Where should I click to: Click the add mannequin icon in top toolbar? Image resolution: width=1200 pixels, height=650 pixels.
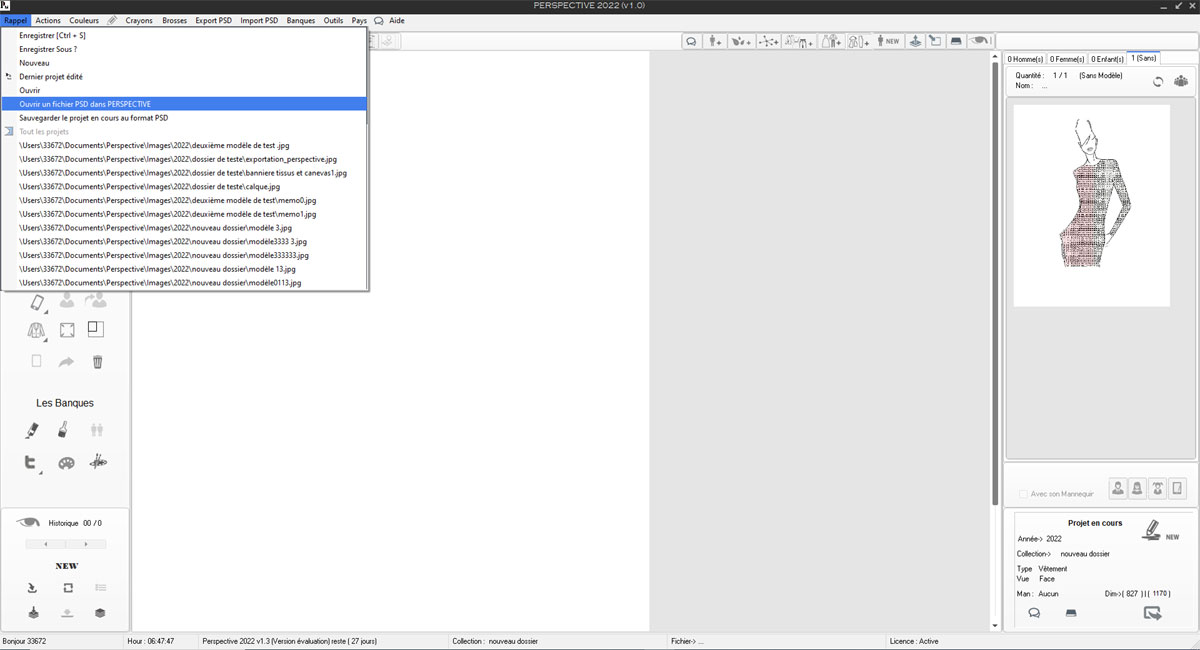715,41
